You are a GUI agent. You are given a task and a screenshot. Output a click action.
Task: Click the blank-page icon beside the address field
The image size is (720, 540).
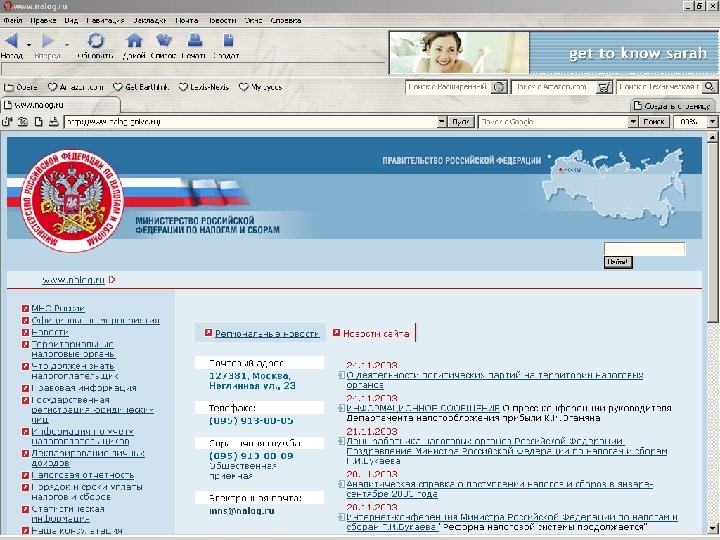point(39,122)
